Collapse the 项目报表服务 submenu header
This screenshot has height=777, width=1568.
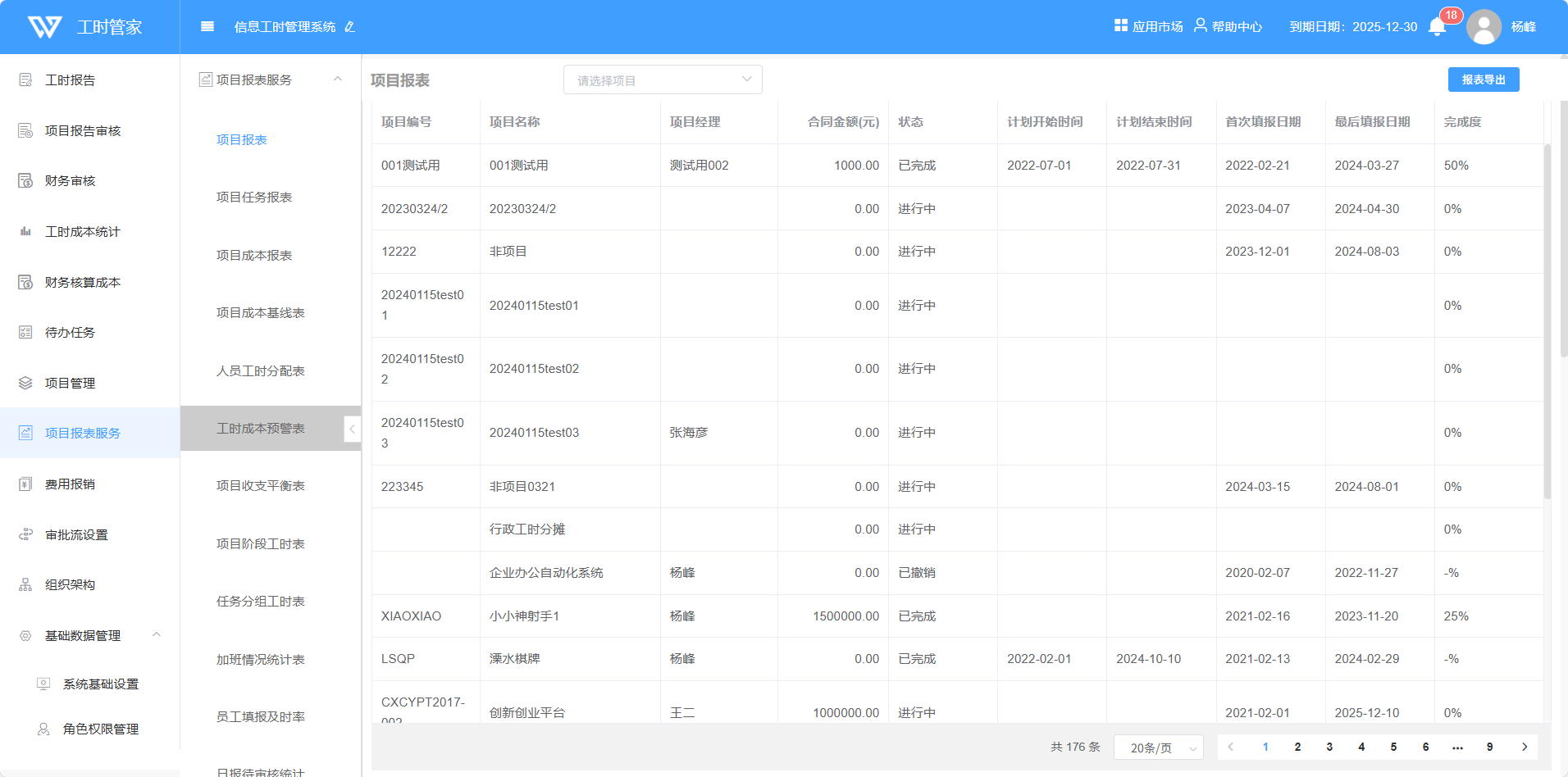click(337, 80)
